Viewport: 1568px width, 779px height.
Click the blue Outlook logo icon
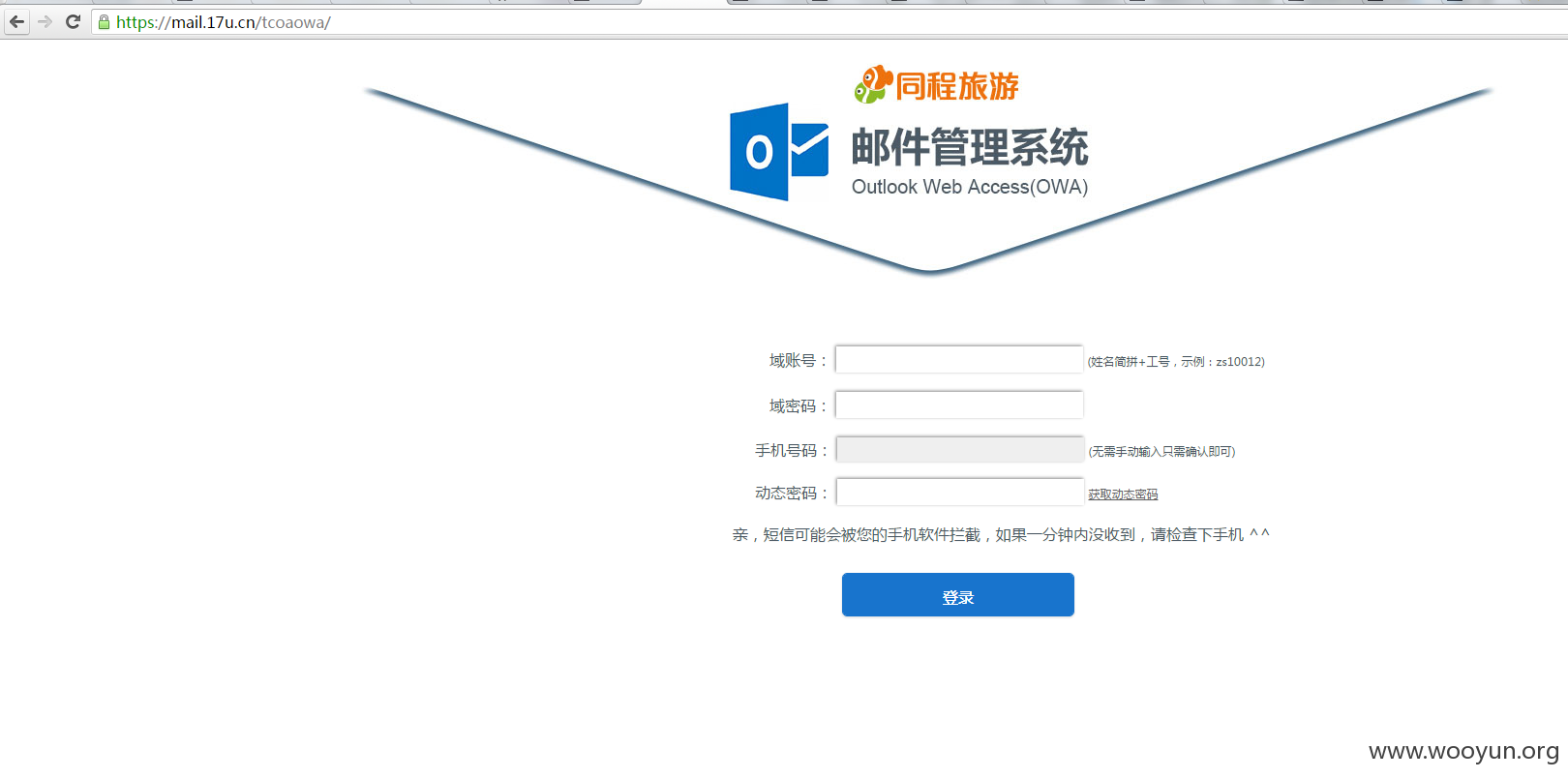779,152
